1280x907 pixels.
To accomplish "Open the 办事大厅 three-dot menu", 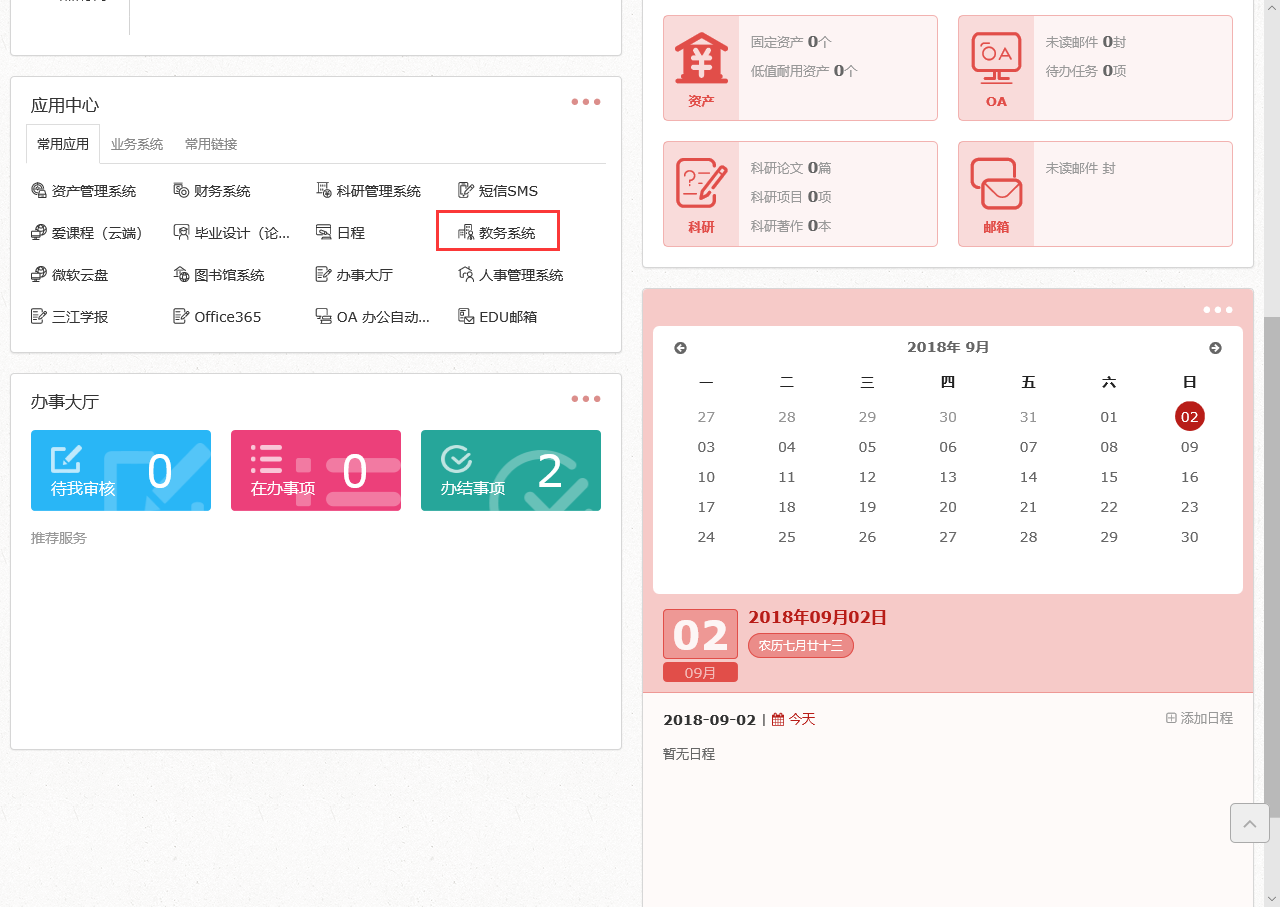I will click(x=585, y=398).
